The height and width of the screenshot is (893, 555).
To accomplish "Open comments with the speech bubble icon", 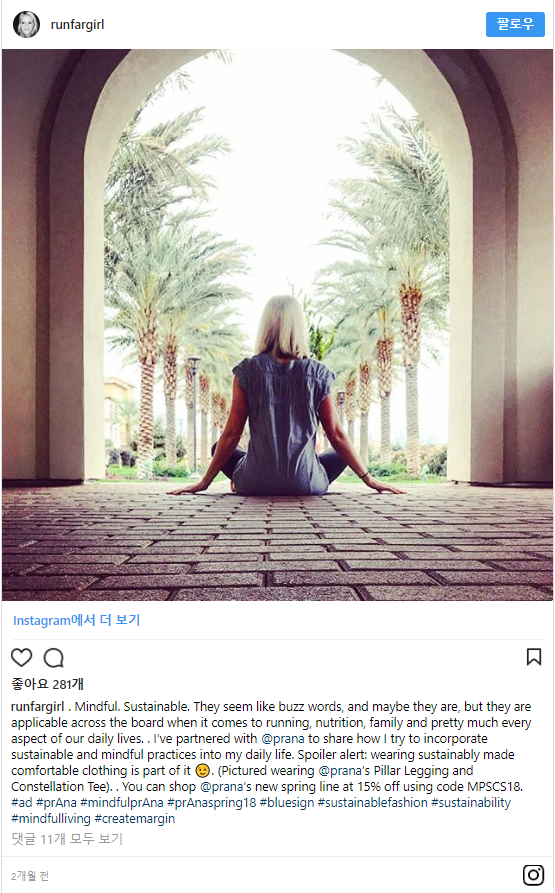I will (x=54, y=657).
